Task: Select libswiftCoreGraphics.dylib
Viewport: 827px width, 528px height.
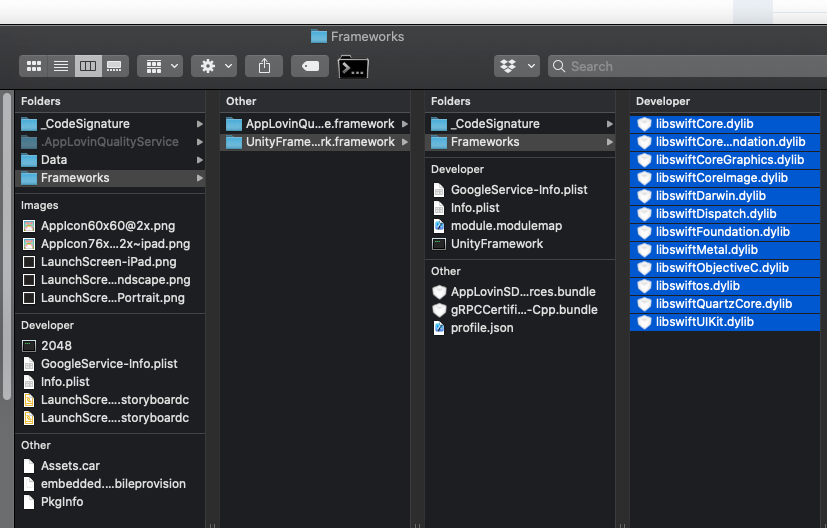Action: (x=725, y=160)
